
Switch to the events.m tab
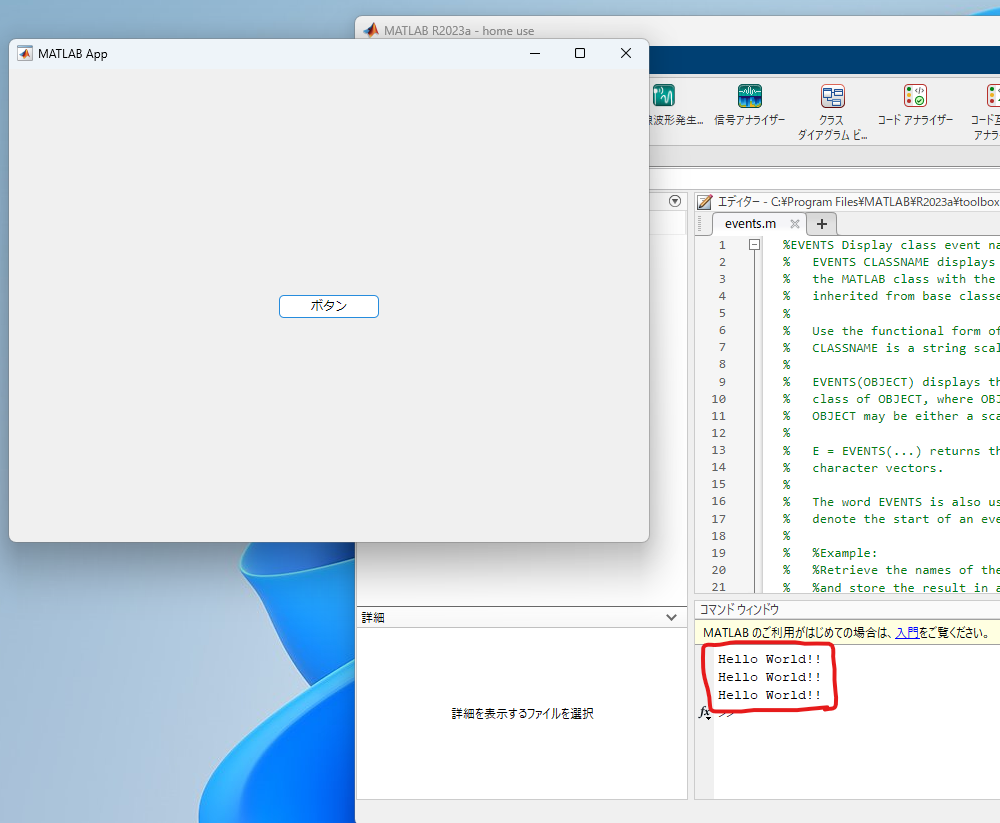point(750,223)
